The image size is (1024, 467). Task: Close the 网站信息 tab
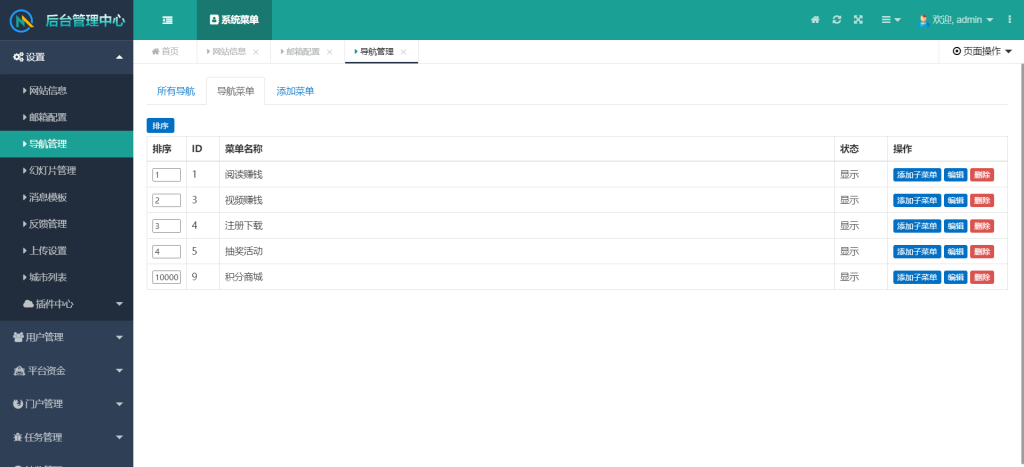click(256, 52)
